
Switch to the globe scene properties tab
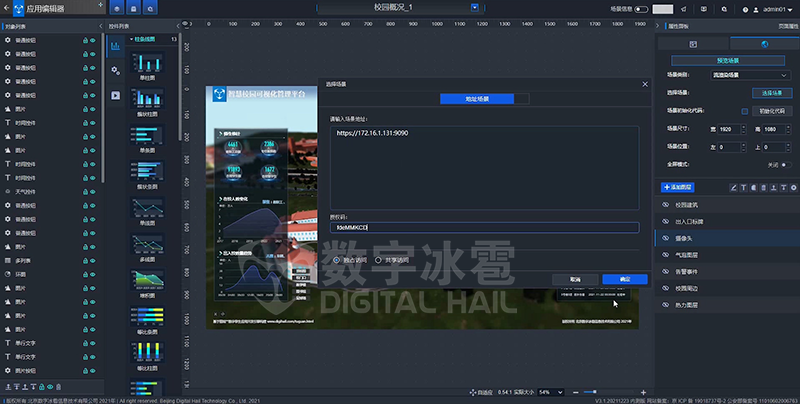[764, 44]
